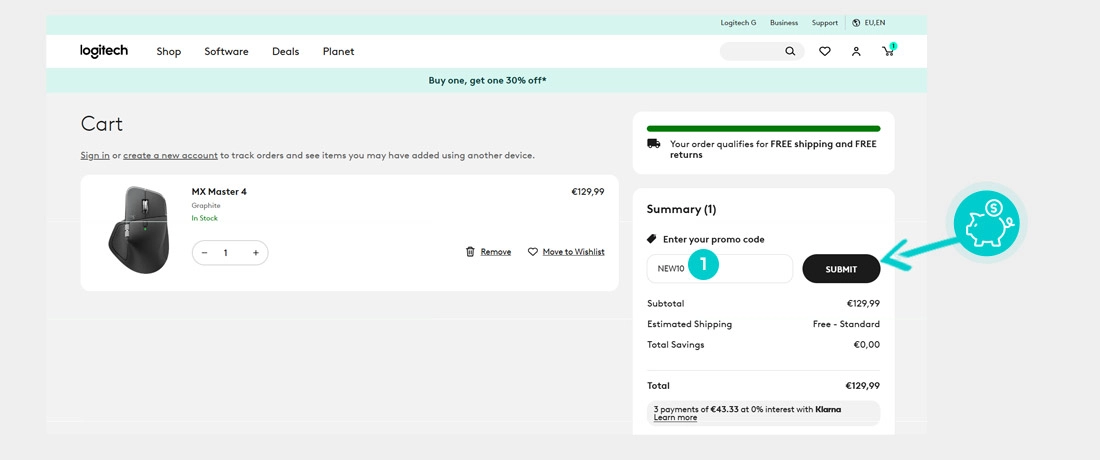
Task: Click the Buy one, get one 30% off banner
Action: coord(487,81)
